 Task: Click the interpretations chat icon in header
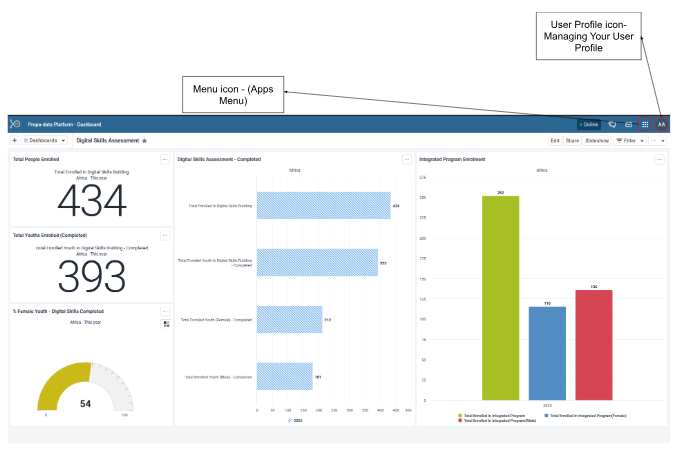click(x=612, y=125)
